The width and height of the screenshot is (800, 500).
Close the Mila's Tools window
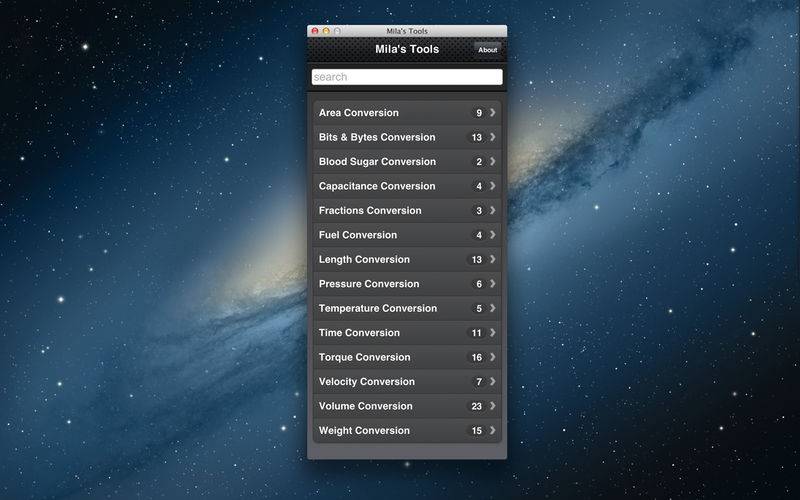coord(315,31)
